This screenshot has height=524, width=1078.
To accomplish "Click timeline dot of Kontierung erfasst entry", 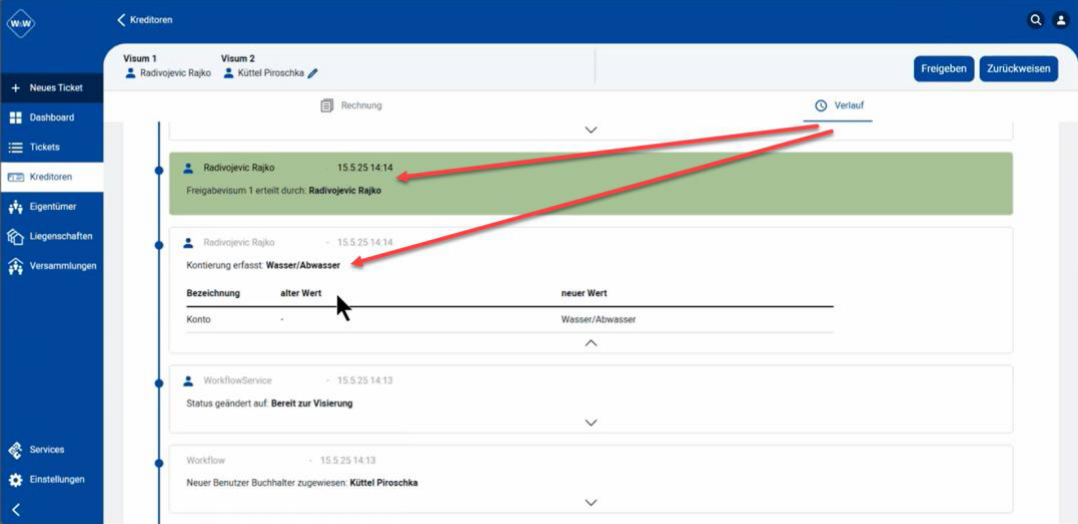I will coord(159,244).
